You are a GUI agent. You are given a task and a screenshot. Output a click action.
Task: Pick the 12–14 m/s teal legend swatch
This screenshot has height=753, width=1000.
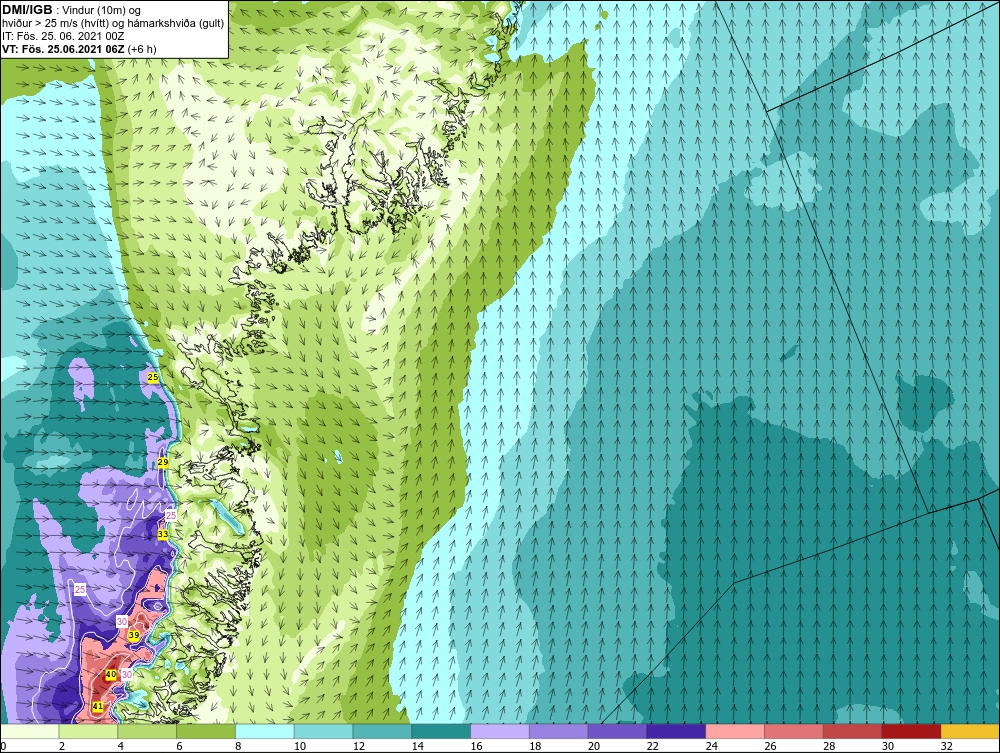(382, 731)
